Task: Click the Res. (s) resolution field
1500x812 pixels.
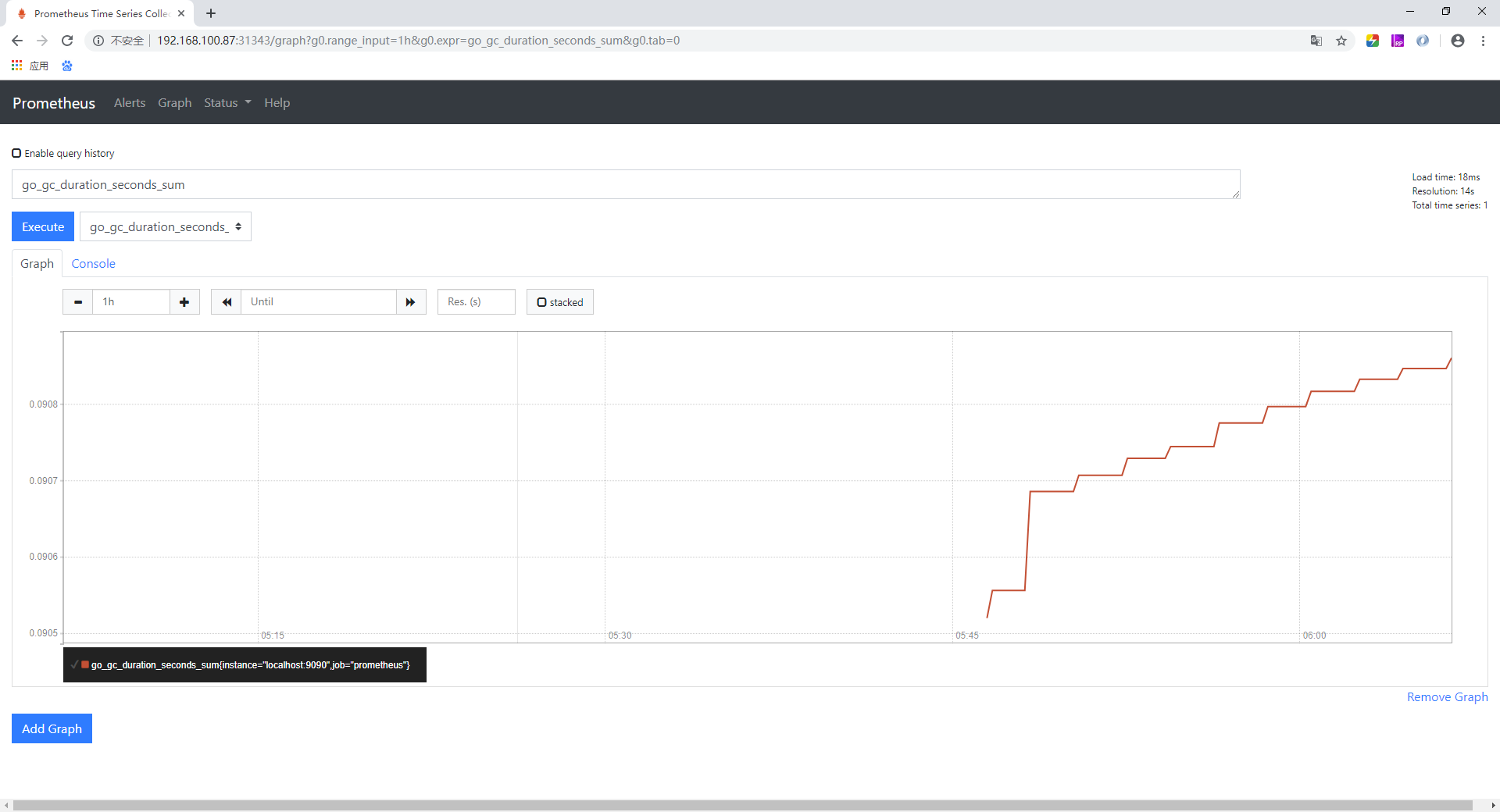Action: pos(477,302)
